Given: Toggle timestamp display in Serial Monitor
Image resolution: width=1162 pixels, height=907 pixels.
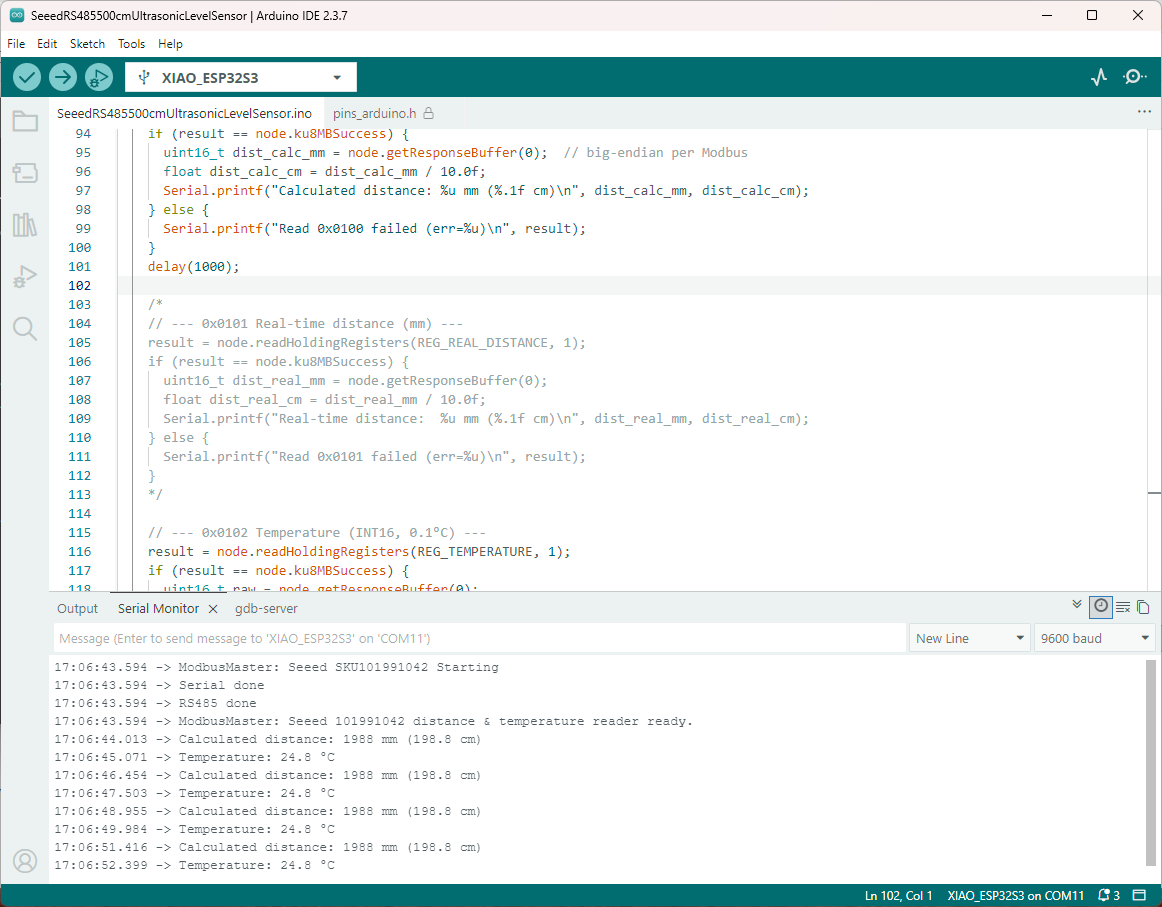Looking at the screenshot, I should click(1100, 606).
